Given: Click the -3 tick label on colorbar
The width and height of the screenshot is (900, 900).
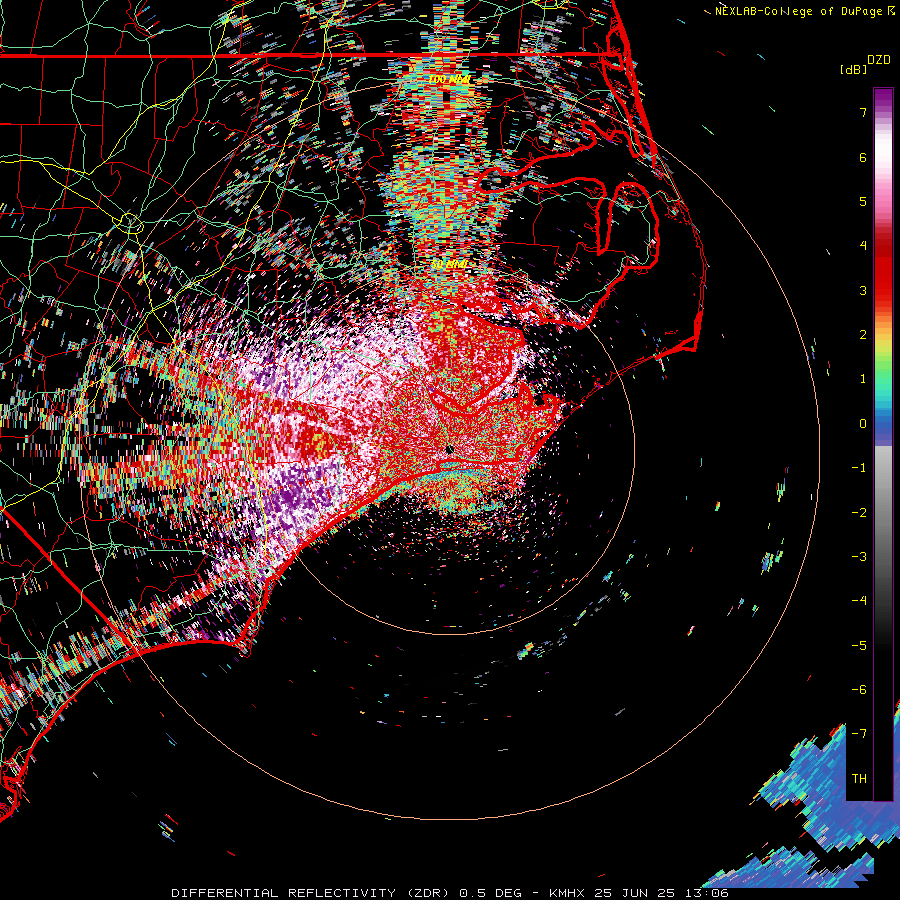Looking at the screenshot, I should coord(859,556).
